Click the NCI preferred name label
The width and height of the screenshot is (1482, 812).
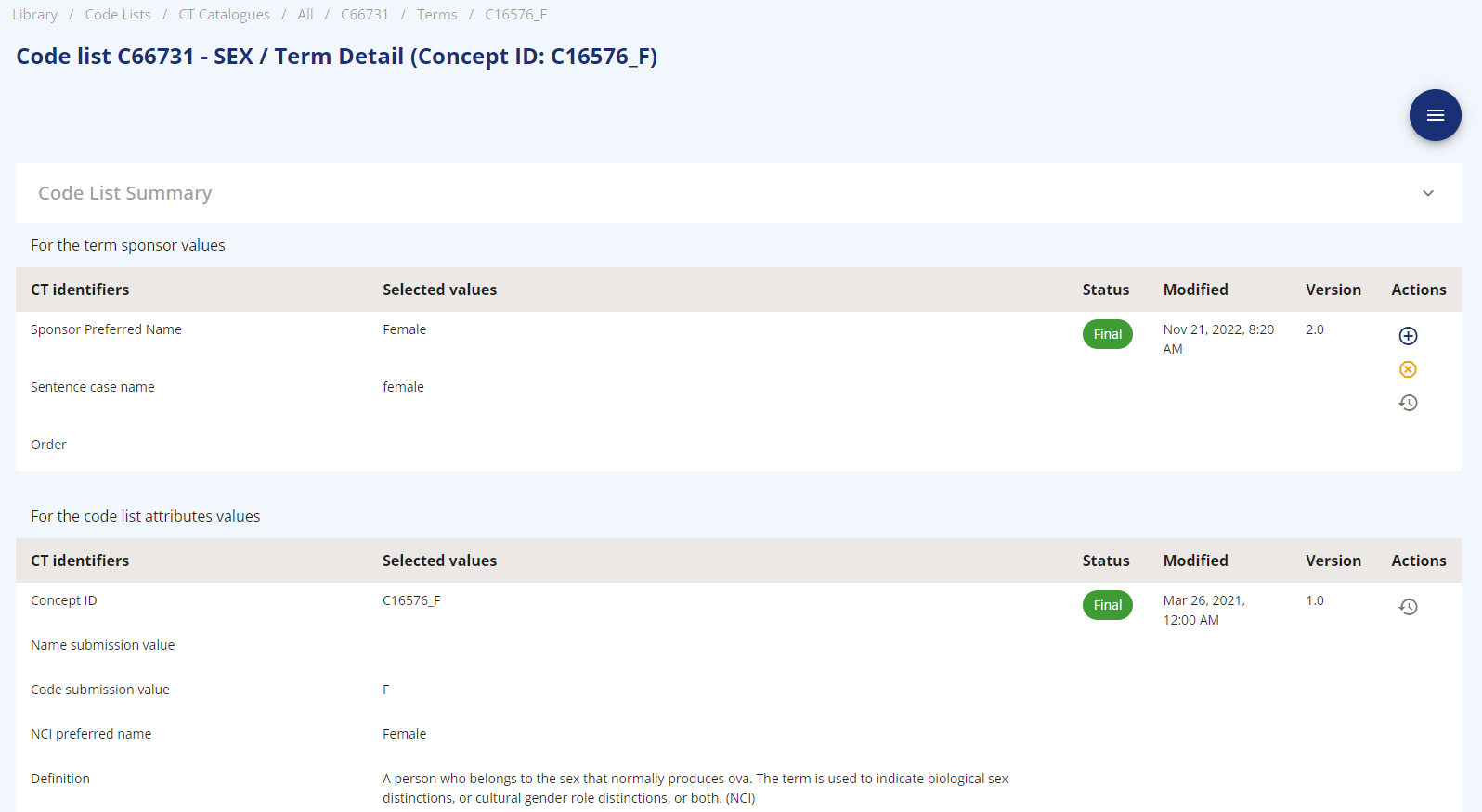[x=91, y=734]
